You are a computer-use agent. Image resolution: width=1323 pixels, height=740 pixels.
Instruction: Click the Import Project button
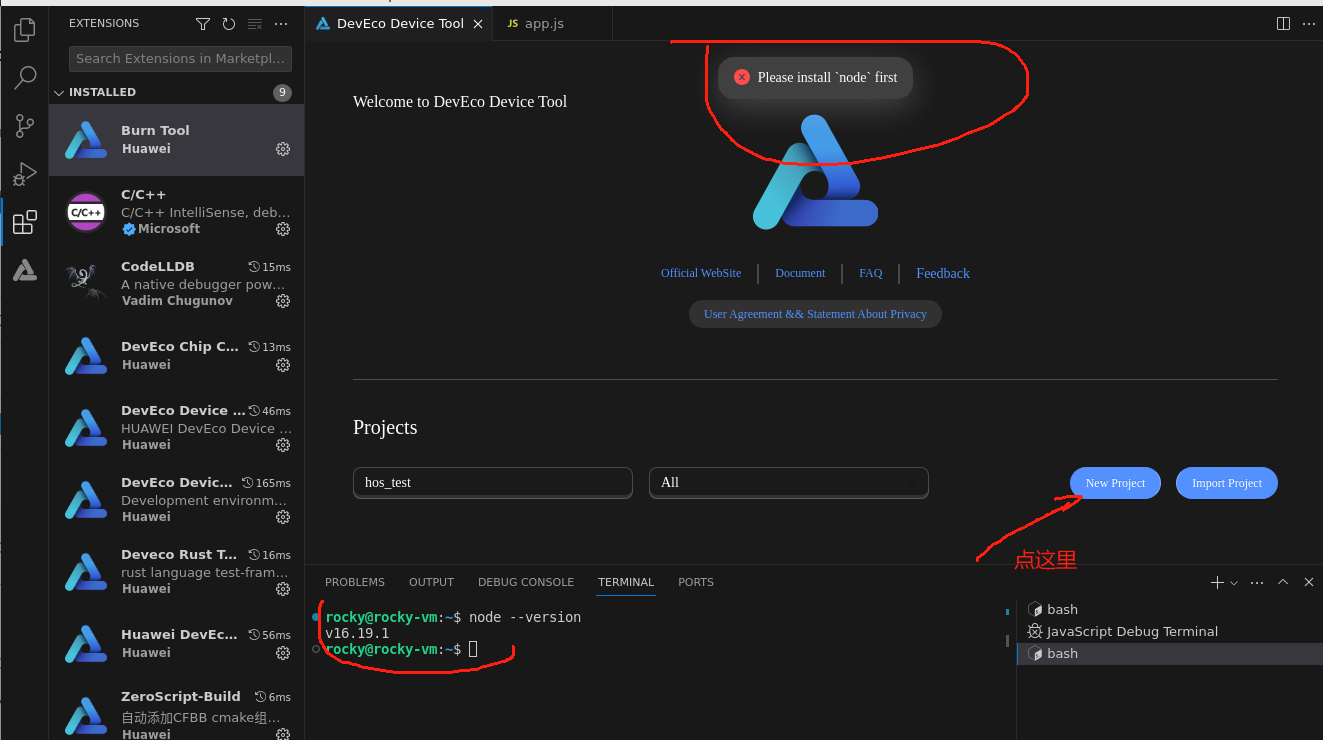click(1226, 483)
